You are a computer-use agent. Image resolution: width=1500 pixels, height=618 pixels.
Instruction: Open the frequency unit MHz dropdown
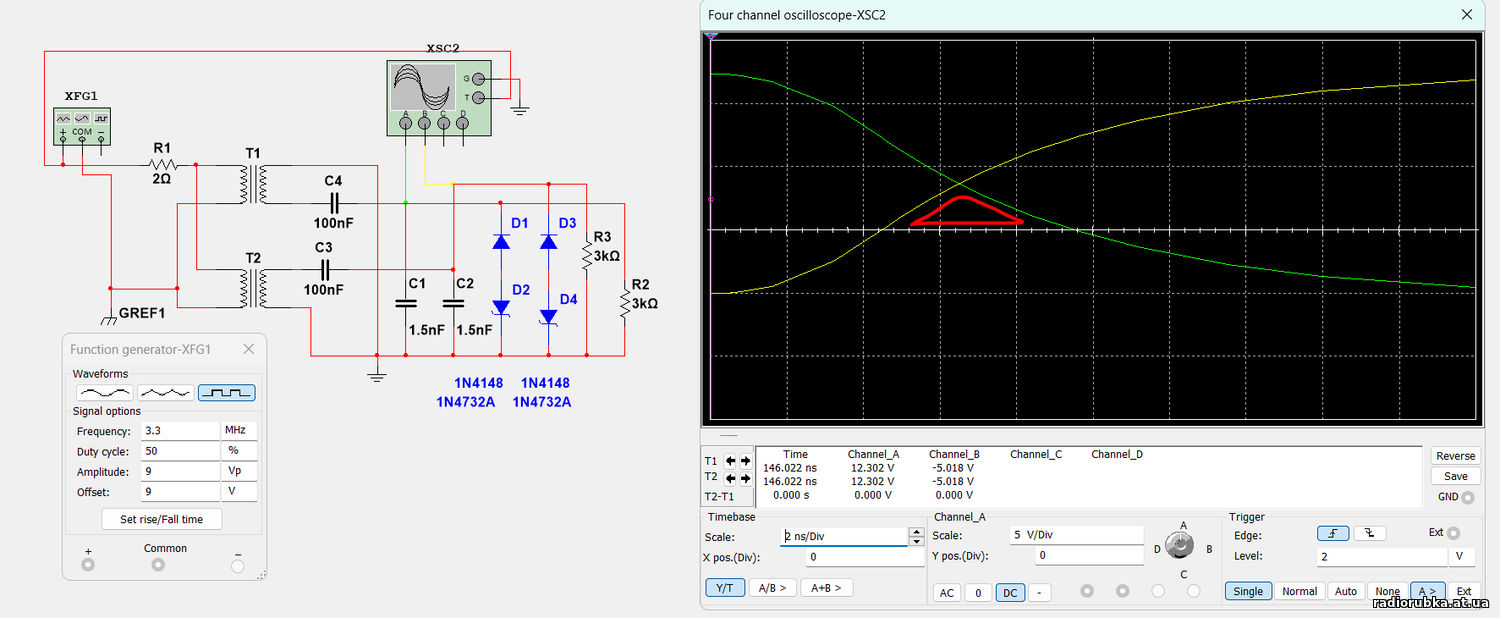pos(238,430)
